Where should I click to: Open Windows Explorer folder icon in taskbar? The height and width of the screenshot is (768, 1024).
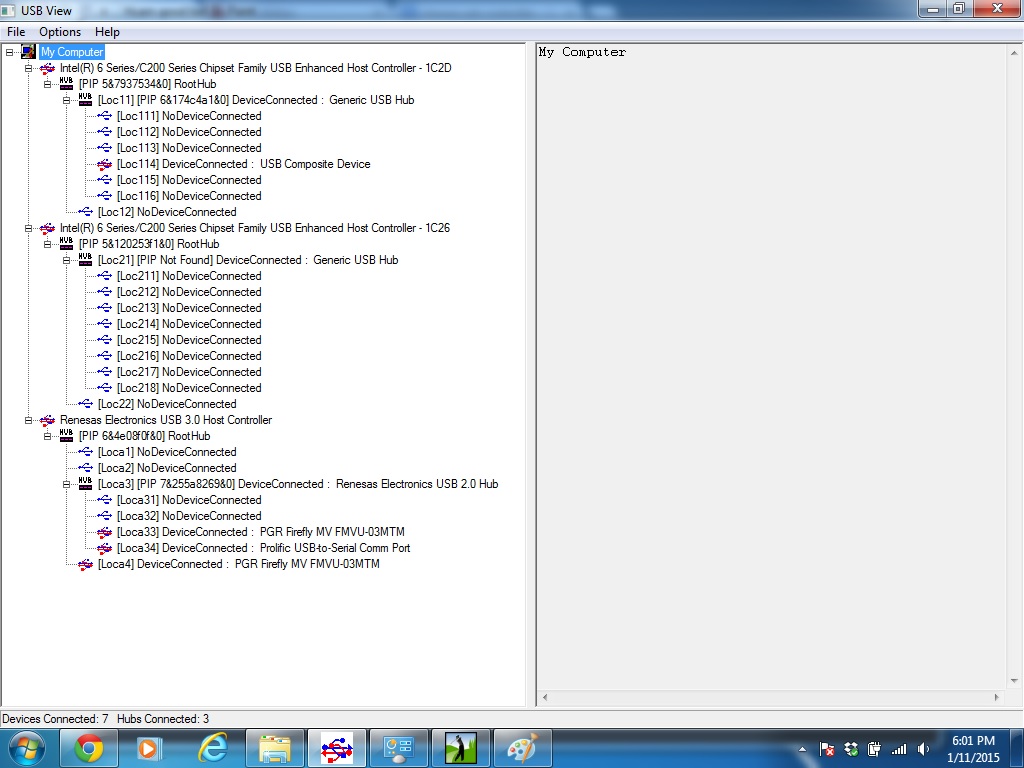pos(275,748)
